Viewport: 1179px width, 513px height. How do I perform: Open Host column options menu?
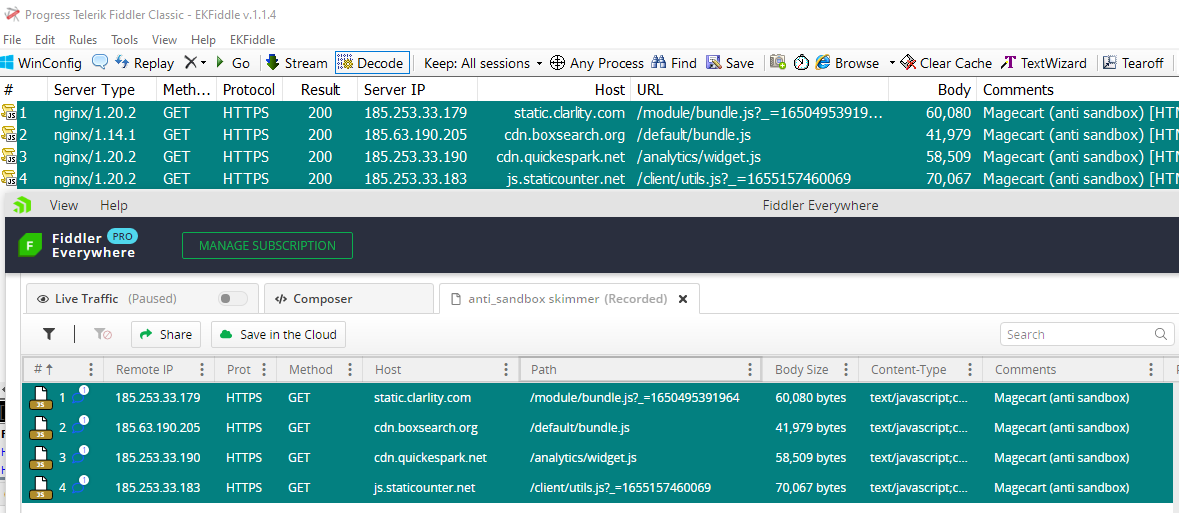tap(506, 369)
